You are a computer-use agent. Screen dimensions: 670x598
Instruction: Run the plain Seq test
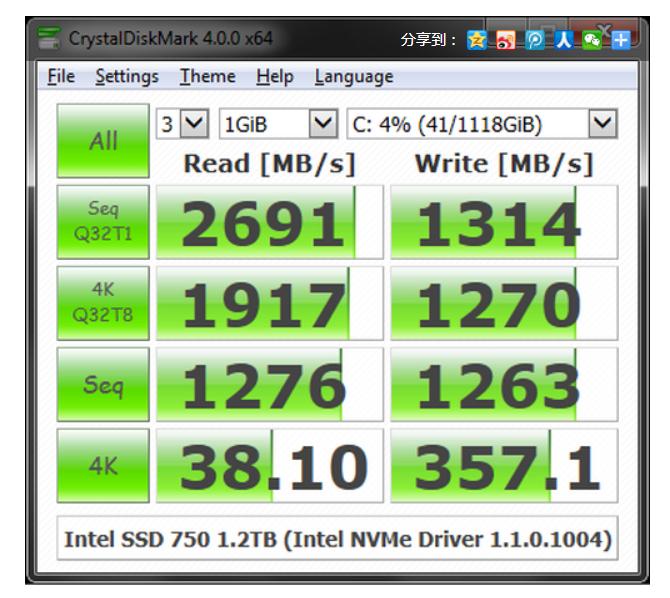coord(103,384)
